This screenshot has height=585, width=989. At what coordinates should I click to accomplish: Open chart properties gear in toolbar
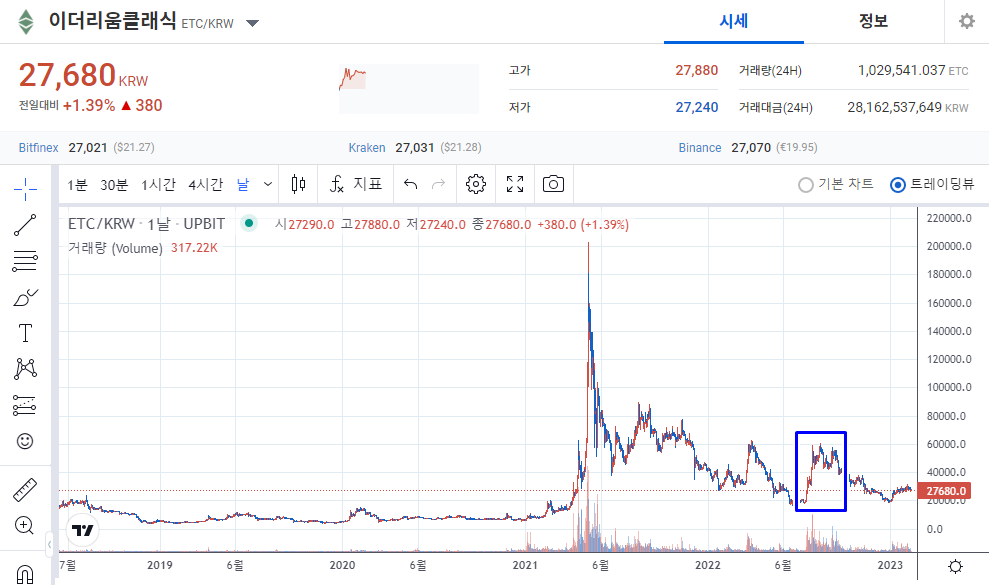[476, 184]
